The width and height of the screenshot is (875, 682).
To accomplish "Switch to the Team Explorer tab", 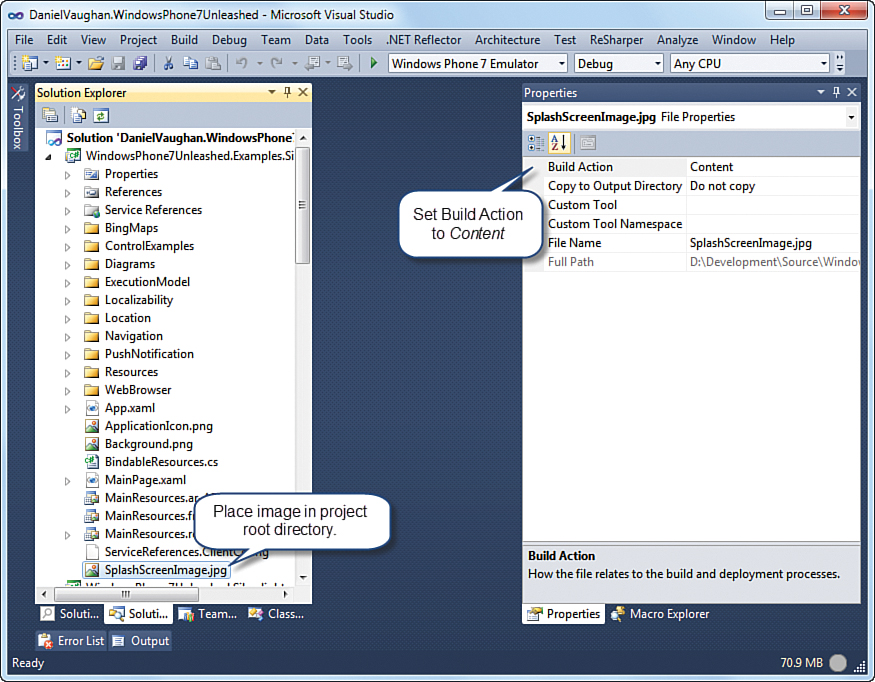I will (209, 614).
